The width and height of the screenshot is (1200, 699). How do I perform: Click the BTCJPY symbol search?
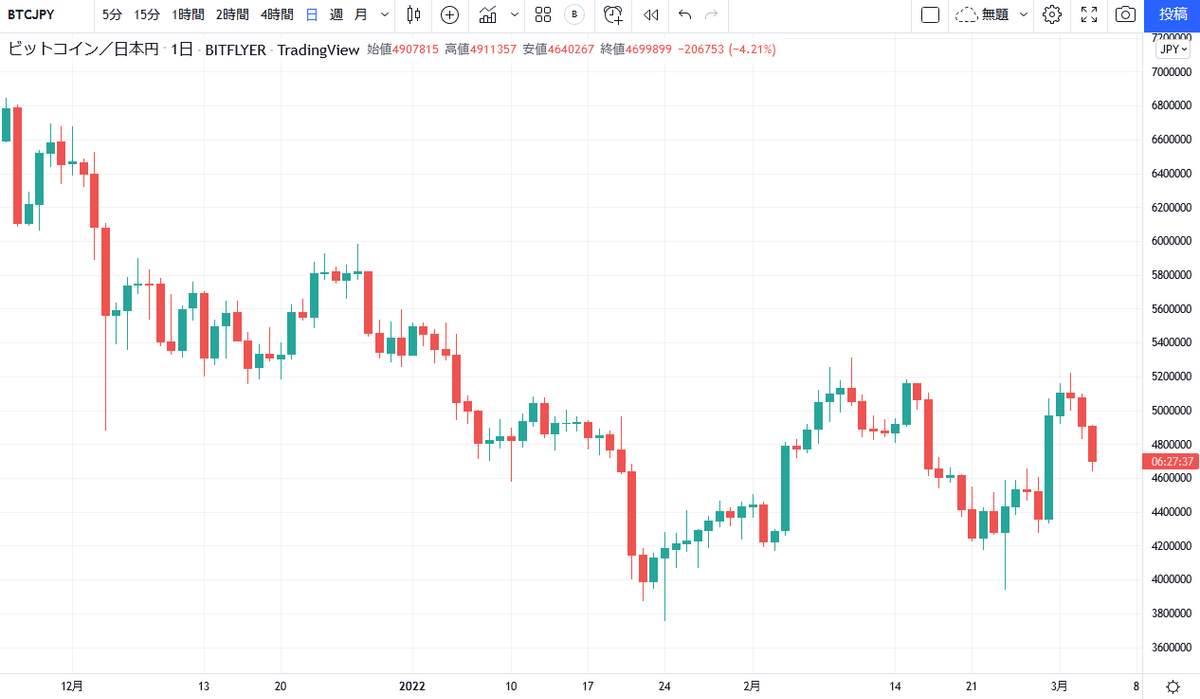coord(30,15)
